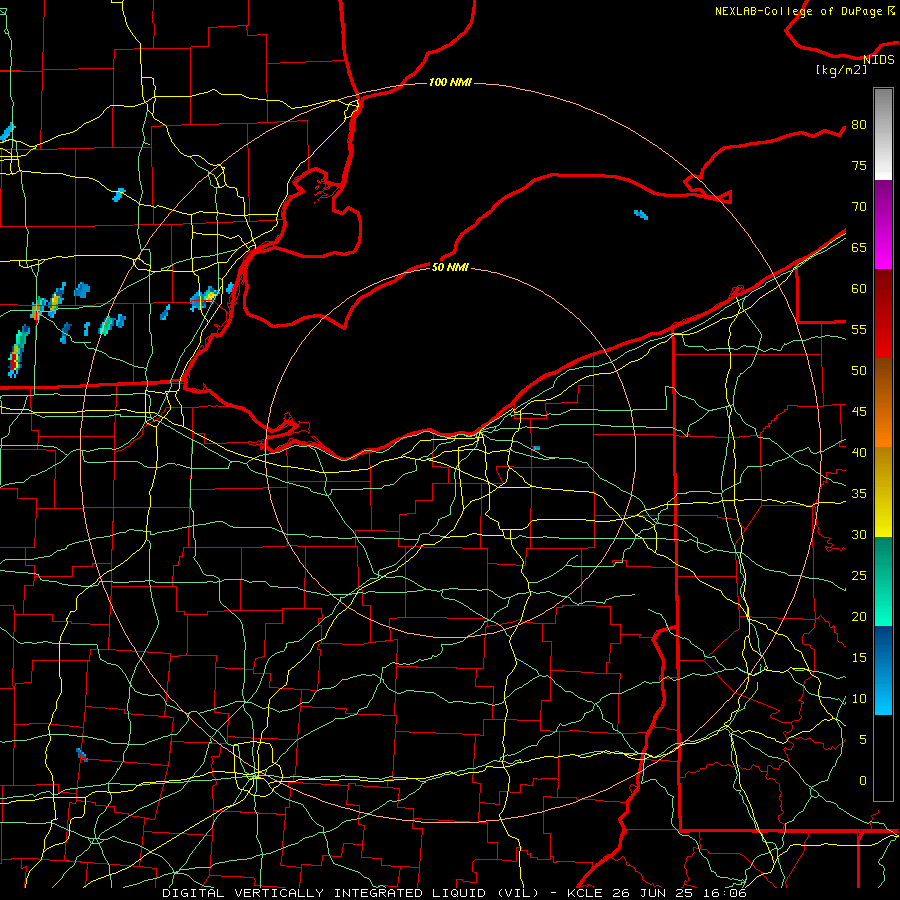This screenshot has width=900, height=900.
Task: Click the 5 value on the color scale
Action: coord(863,739)
